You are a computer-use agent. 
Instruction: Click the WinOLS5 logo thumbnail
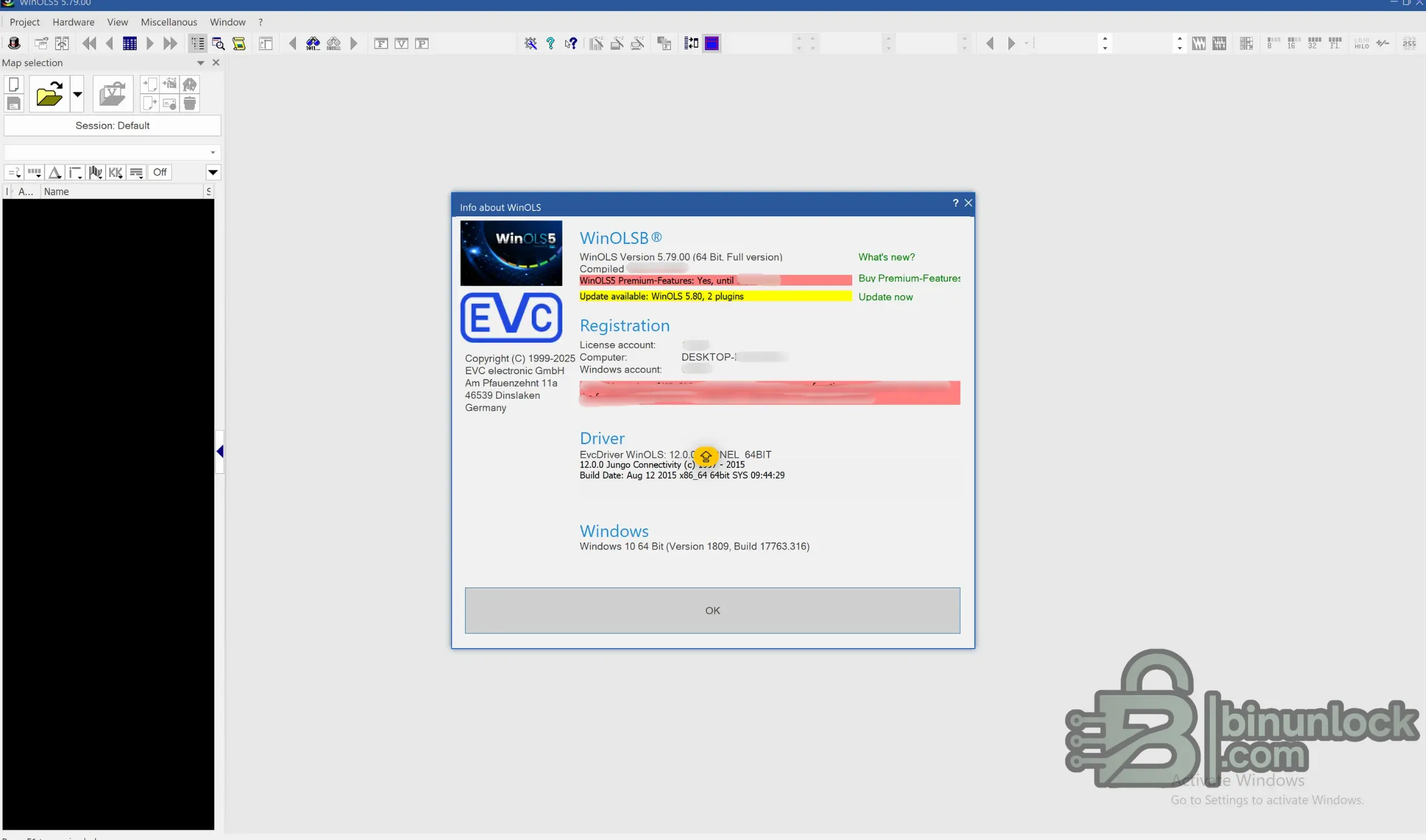511,253
